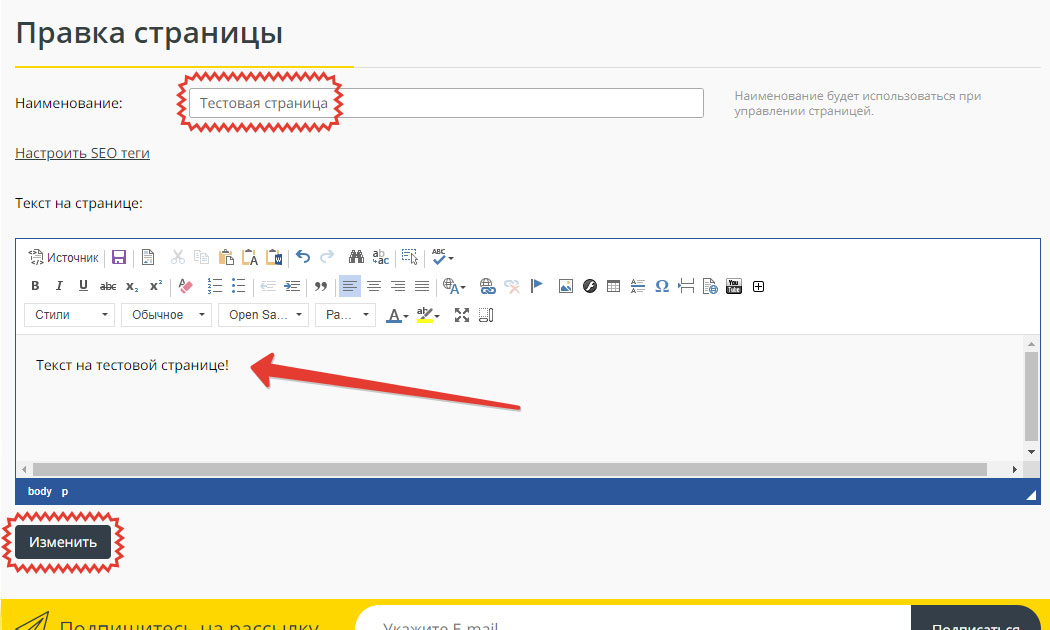This screenshot has height=630, width=1050.
Task: Insert a link with the chain icon
Action: pyautogui.click(x=488, y=287)
